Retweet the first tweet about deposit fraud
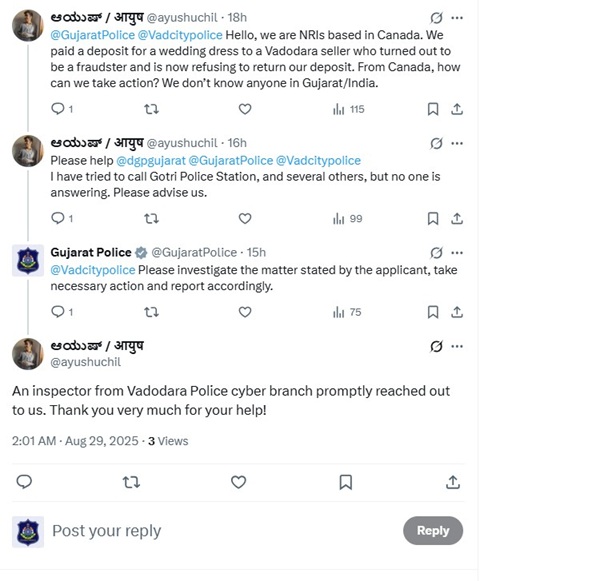The height and width of the screenshot is (581, 600). coord(151,109)
